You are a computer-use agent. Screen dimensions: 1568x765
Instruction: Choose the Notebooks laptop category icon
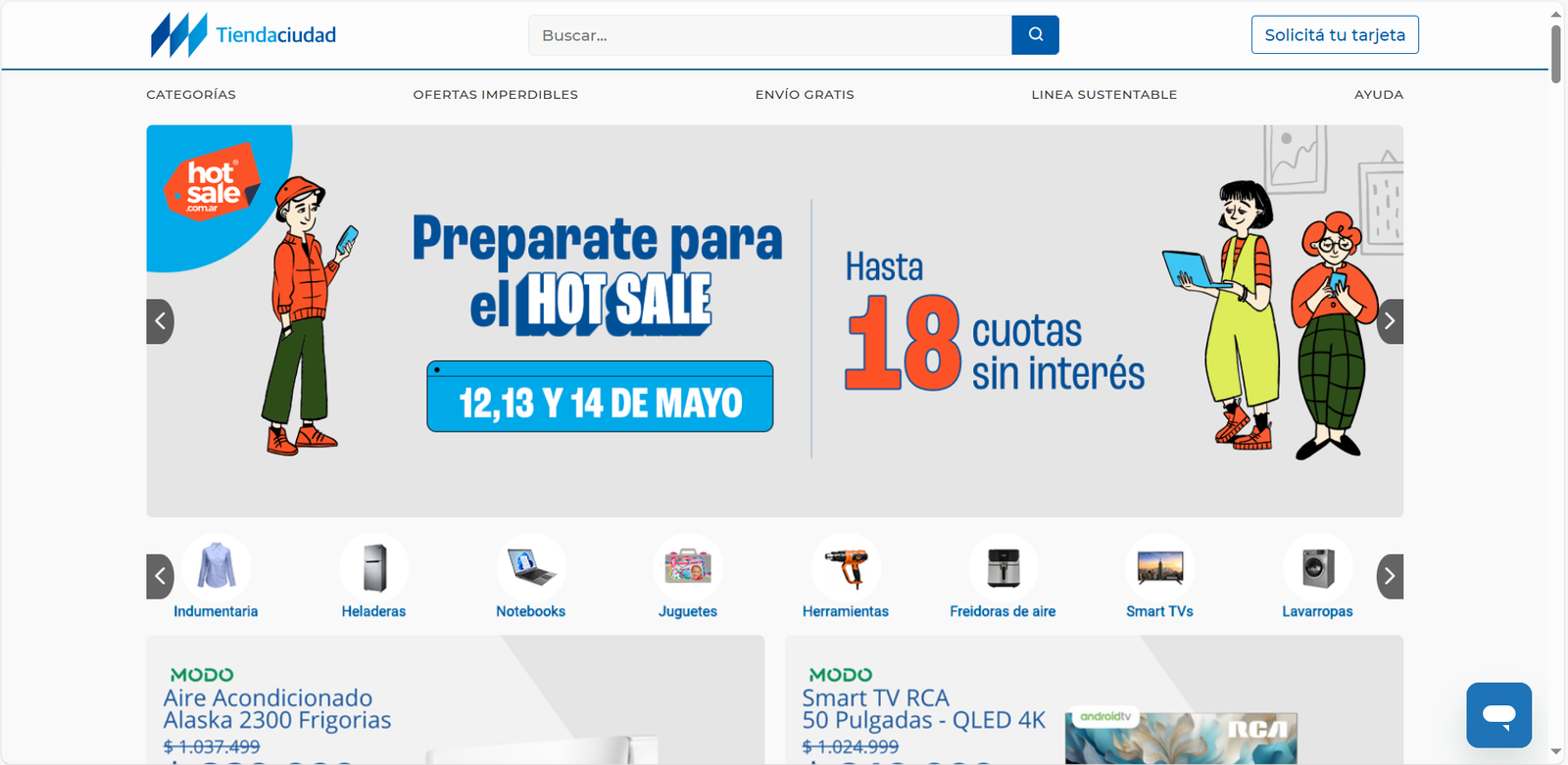pos(531,568)
